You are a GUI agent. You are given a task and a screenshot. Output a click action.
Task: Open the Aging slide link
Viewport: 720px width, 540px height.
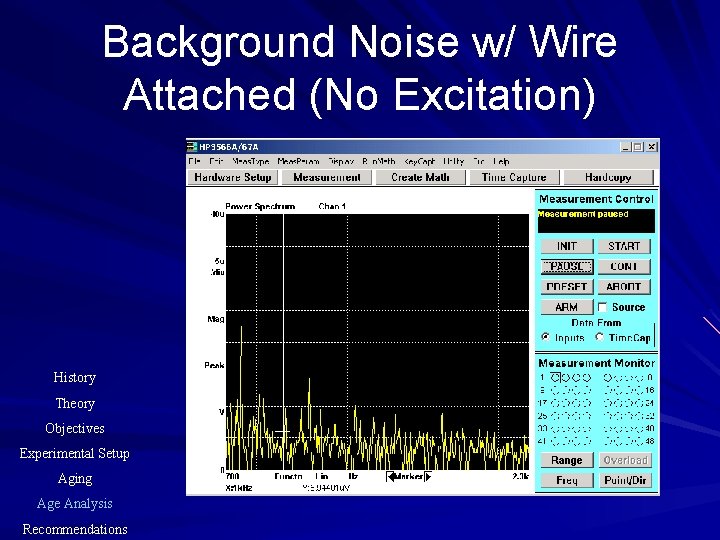[75, 479]
